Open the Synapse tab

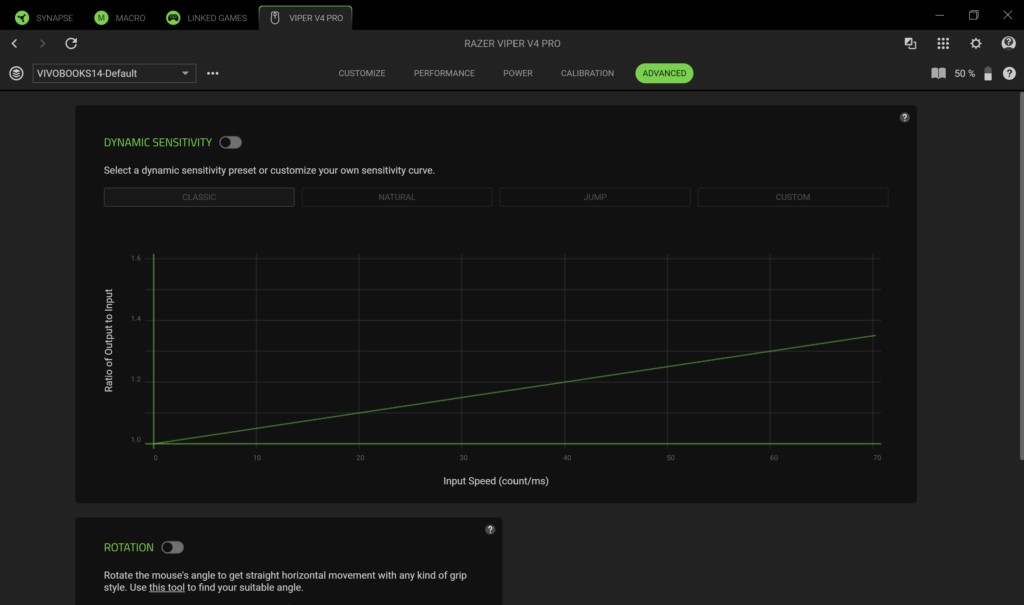pos(44,18)
